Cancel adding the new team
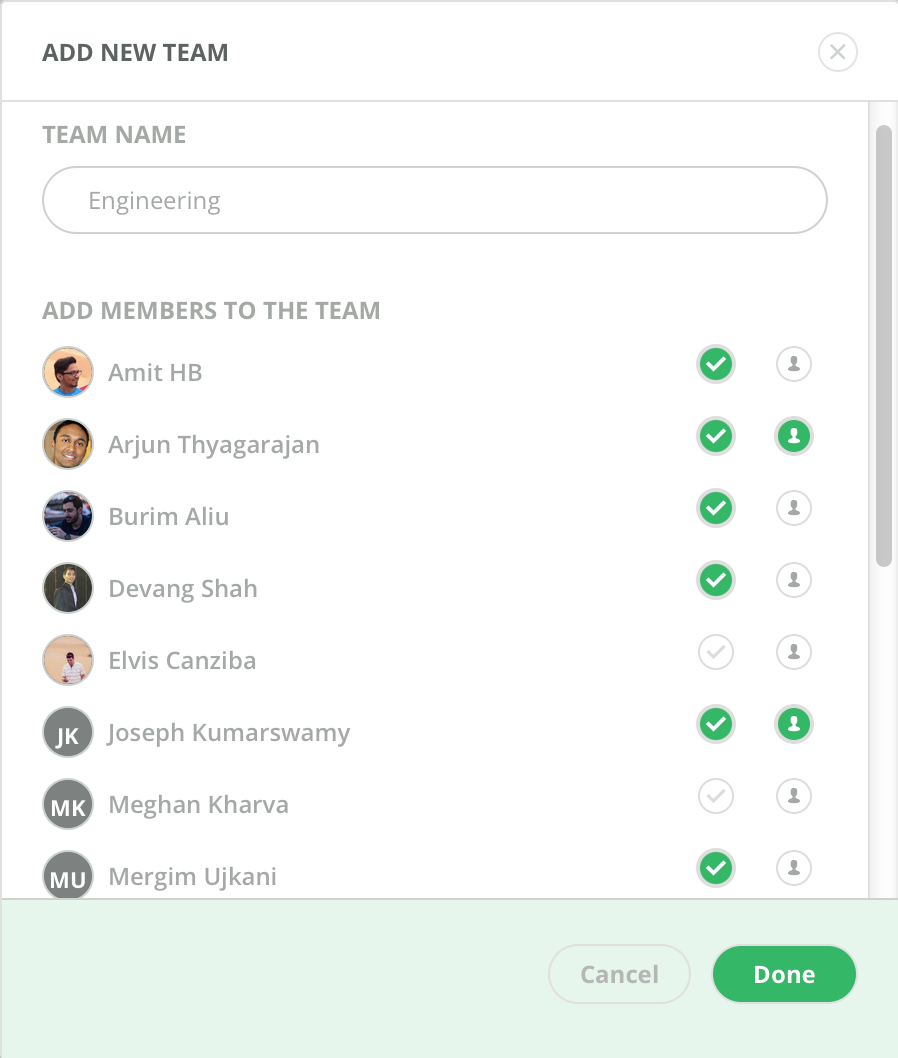 [619, 974]
